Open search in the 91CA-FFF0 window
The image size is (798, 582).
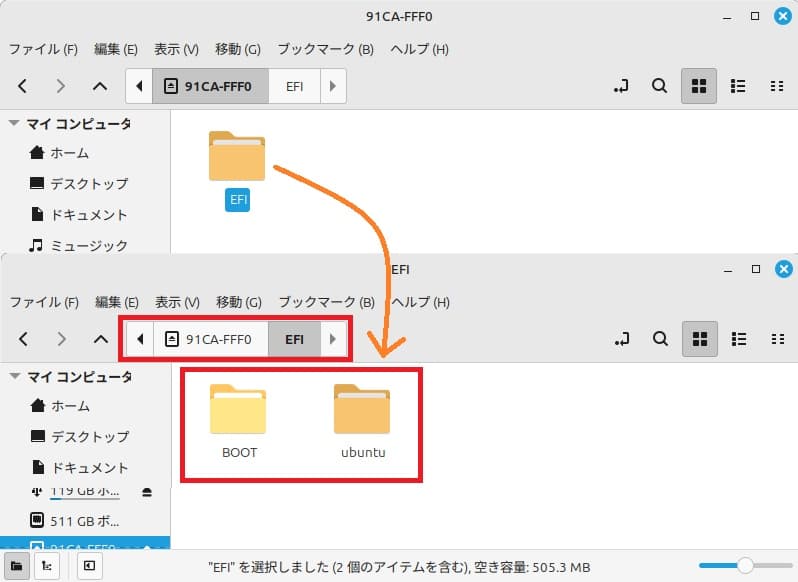pos(660,86)
